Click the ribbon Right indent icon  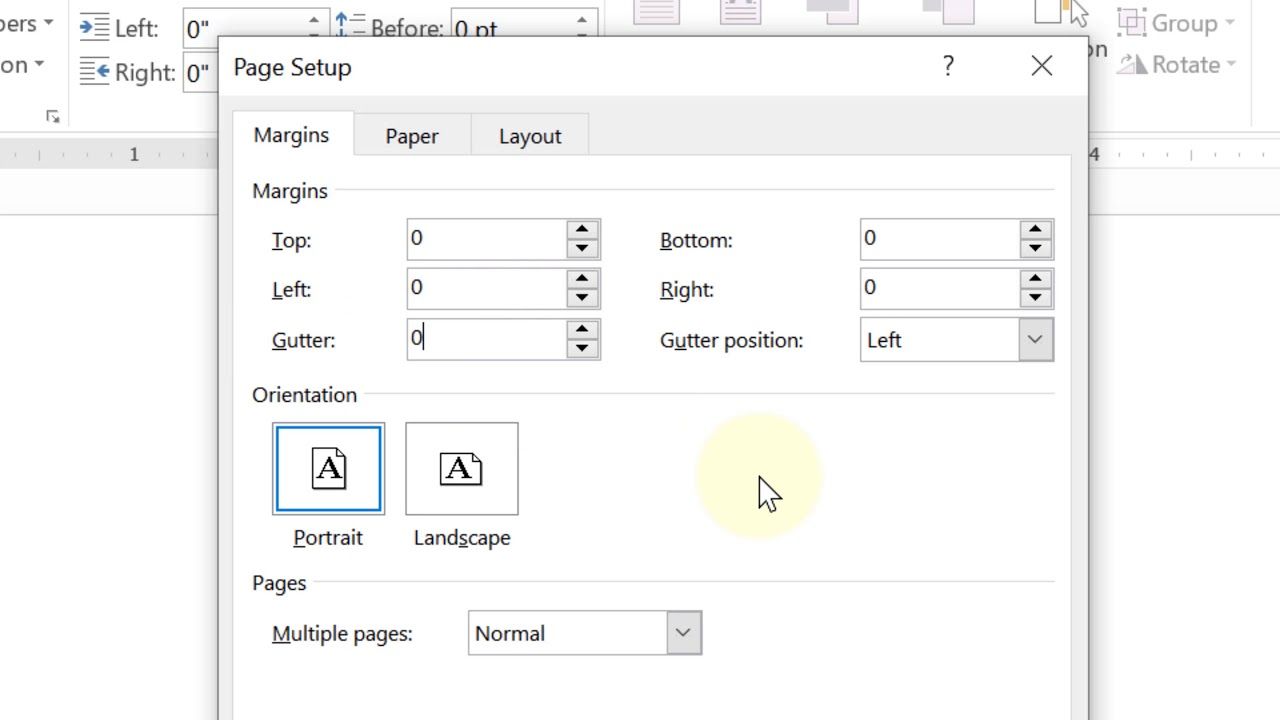point(95,71)
